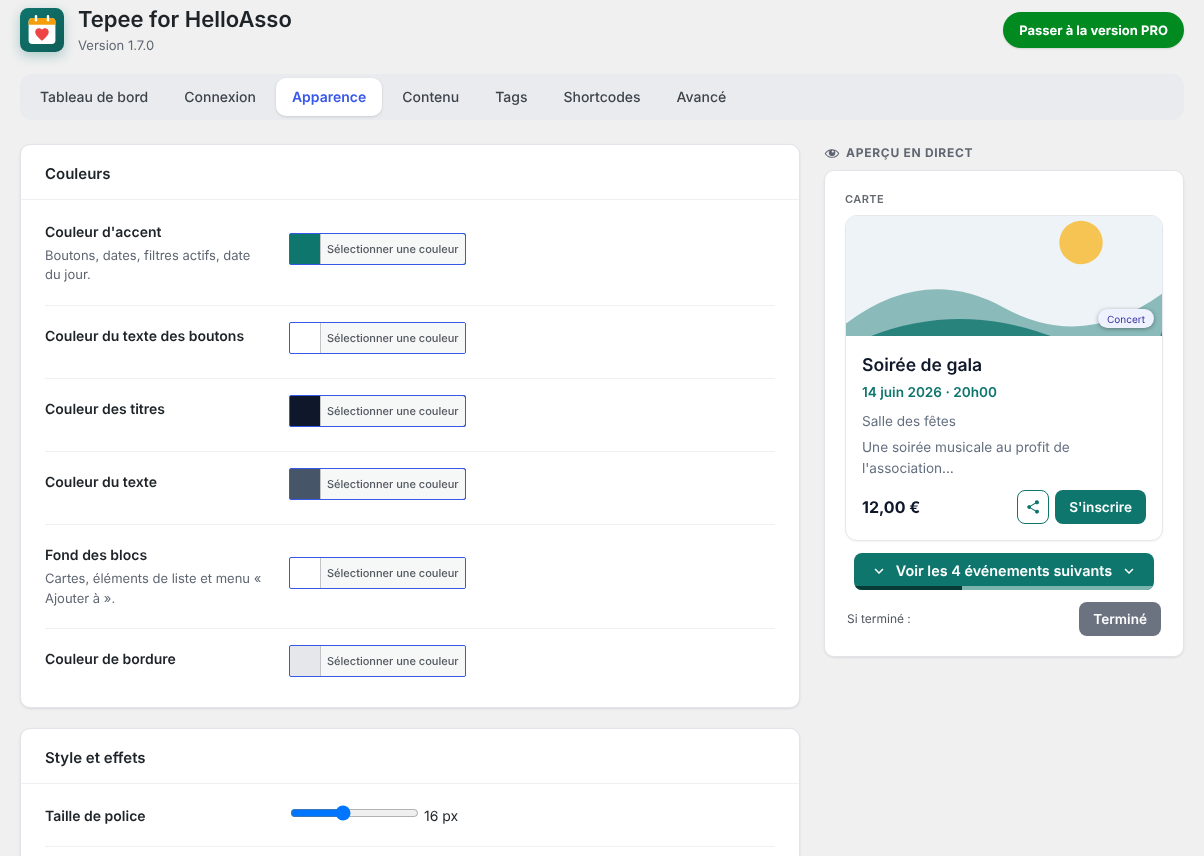The height and width of the screenshot is (856, 1204).
Task: Click the Tepee for HelloAsso title
Action: [x=185, y=19]
